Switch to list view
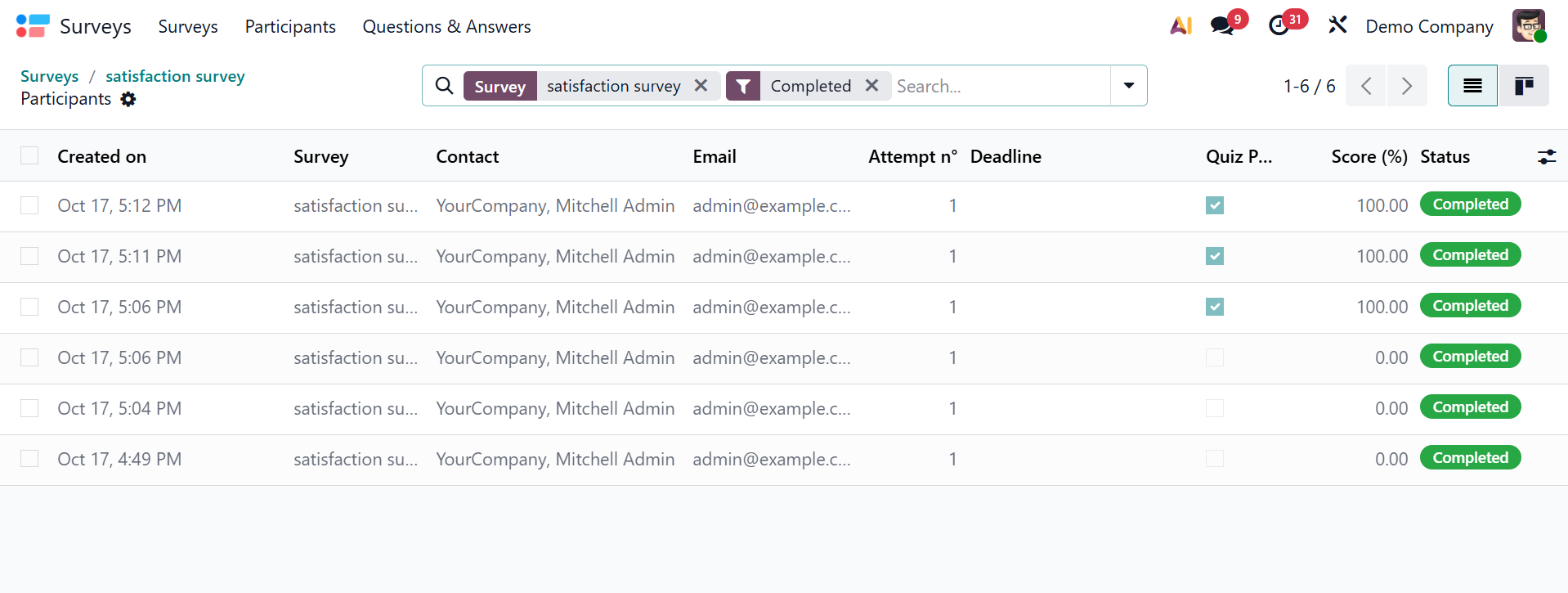Viewport: 1568px width, 593px height. pyautogui.click(x=1472, y=86)
